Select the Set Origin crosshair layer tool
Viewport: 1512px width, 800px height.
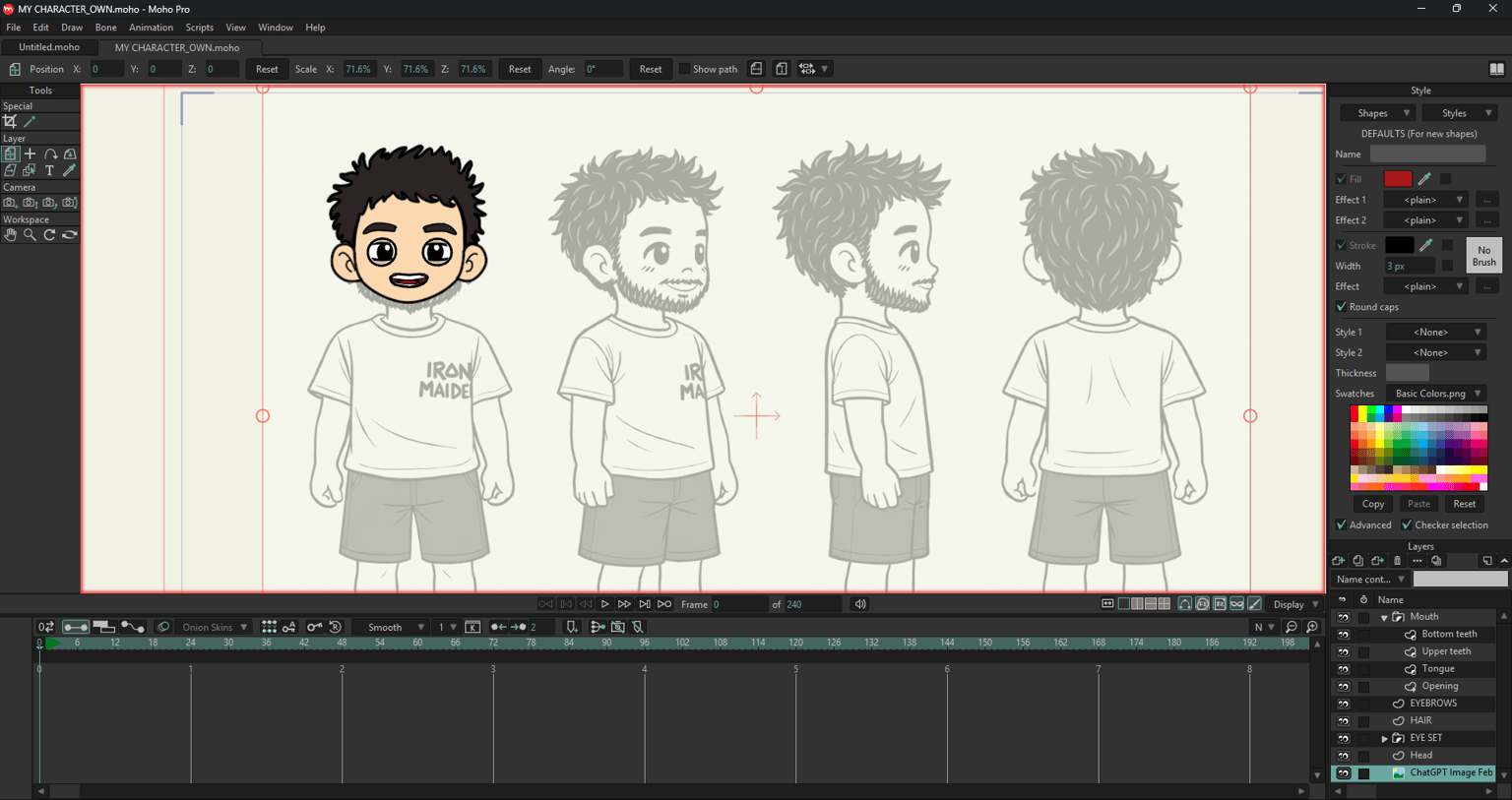30,154
